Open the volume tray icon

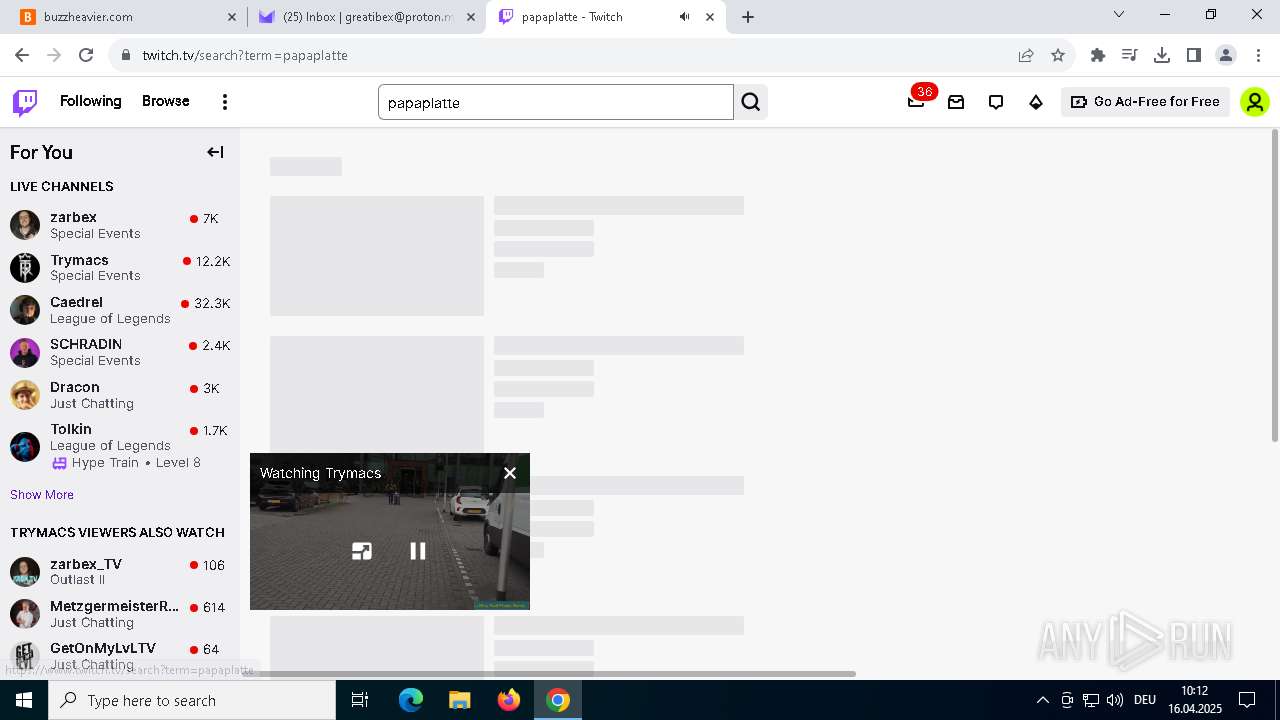1115,700
